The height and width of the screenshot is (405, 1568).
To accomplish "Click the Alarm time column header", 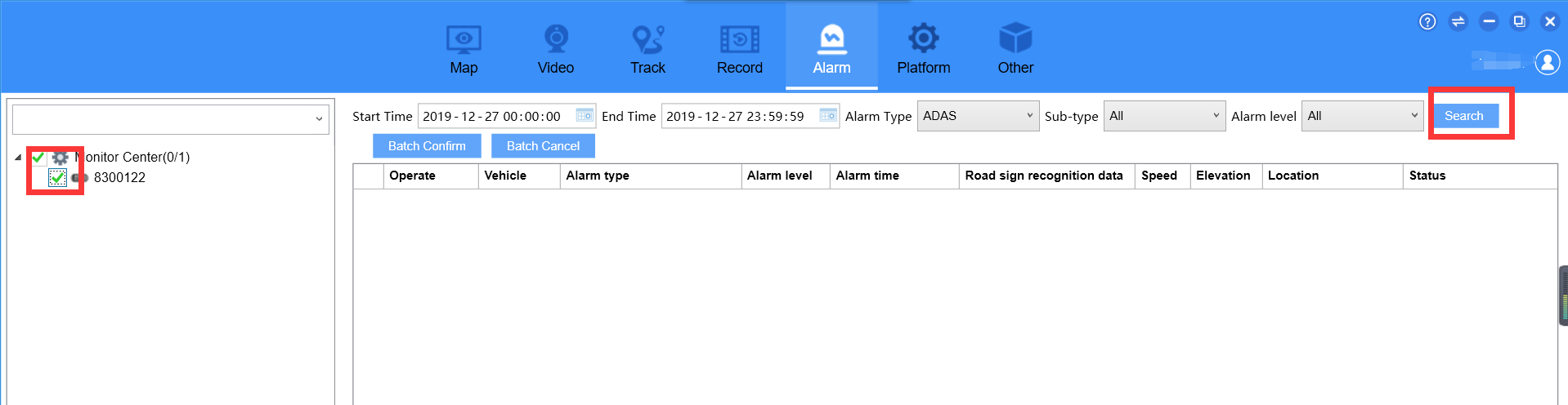I will coord(894,176).
